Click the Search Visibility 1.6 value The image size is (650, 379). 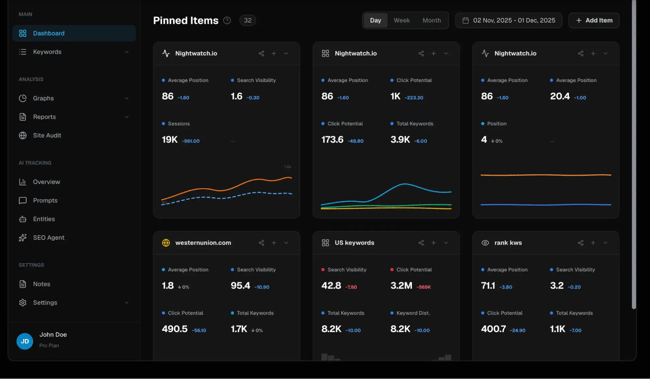coord(236,96)
